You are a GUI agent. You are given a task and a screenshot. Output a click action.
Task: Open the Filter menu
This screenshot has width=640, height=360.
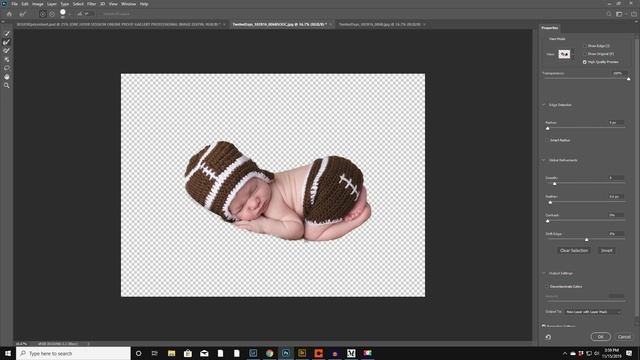[x=91, y=4]
